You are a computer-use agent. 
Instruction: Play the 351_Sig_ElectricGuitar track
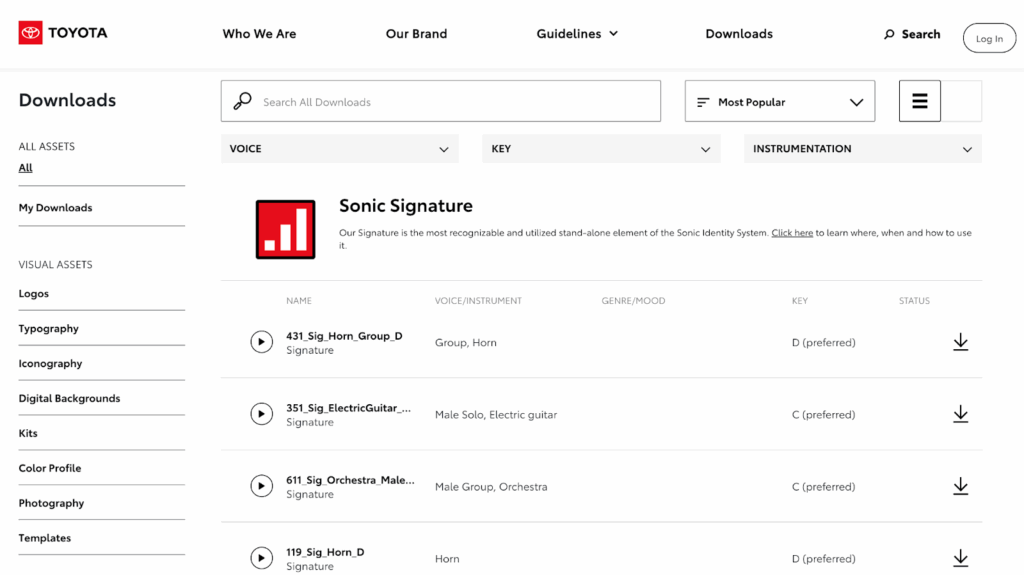point(261,414)
